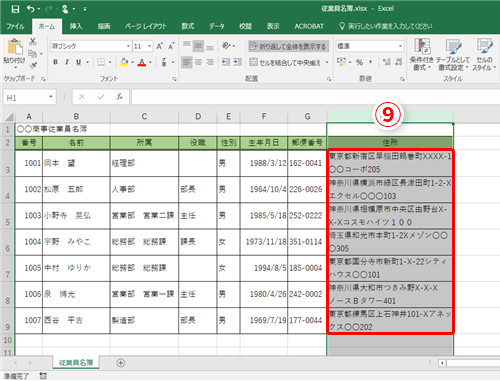
Task: Increase font size with large A icon
Action: (160, 46)
